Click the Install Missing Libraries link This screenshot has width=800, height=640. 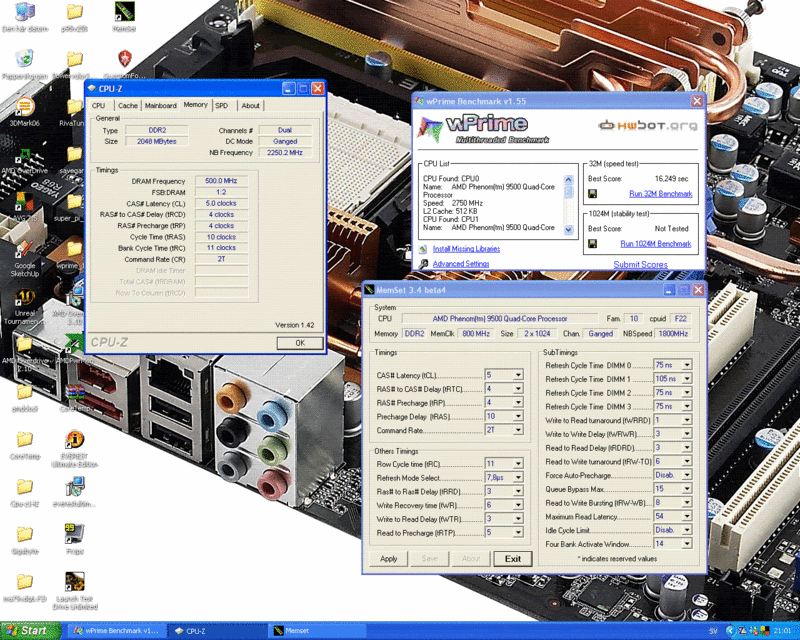[466, 249]
